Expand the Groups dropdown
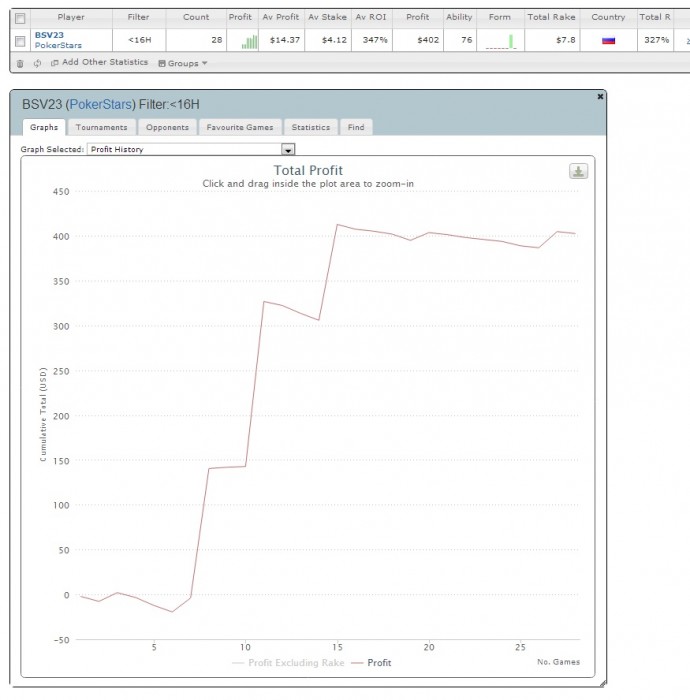This screenshot has width=690, height=700. 183,63
